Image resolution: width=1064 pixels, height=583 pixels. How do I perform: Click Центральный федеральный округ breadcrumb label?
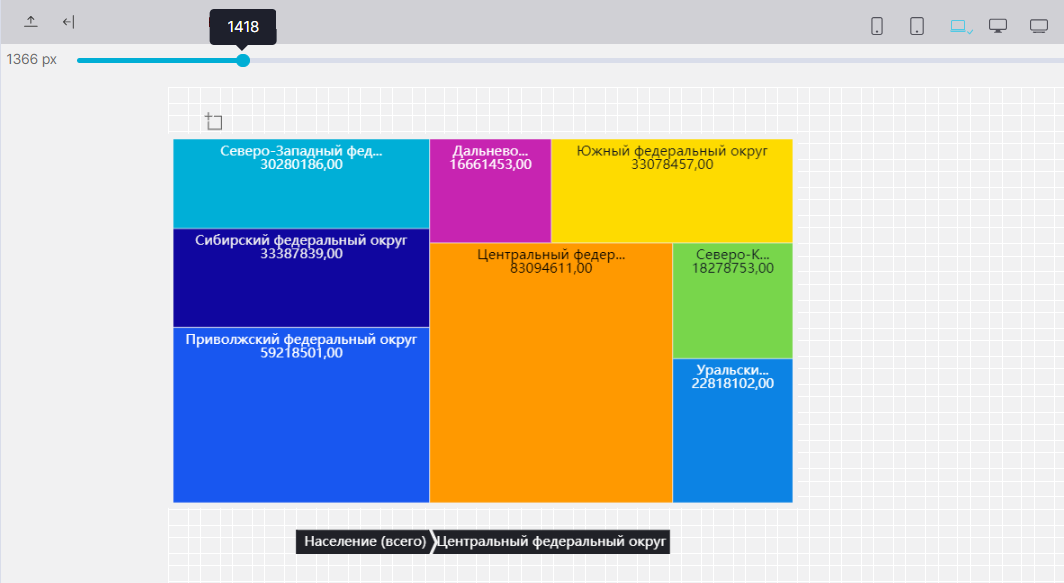pyautogui.click(x=552, y=542)
